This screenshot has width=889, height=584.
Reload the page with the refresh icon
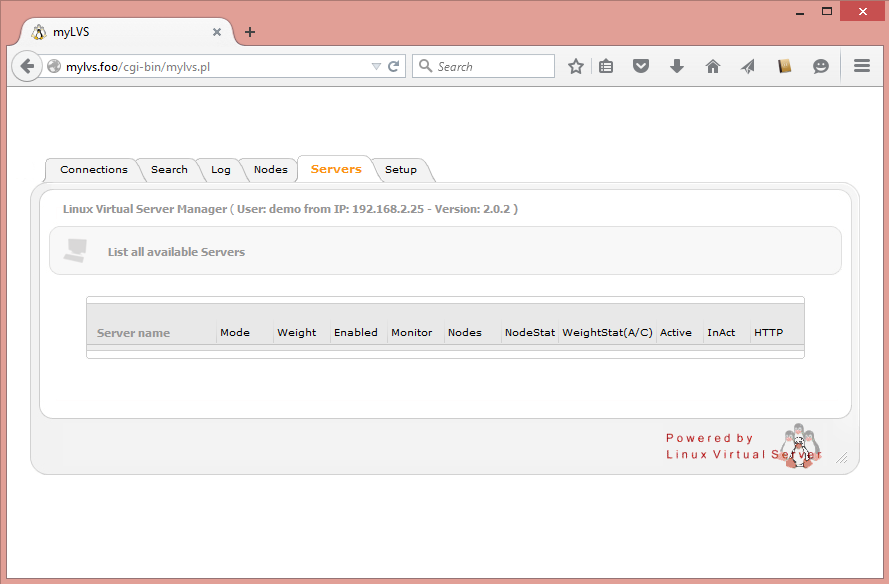[394, 66]
